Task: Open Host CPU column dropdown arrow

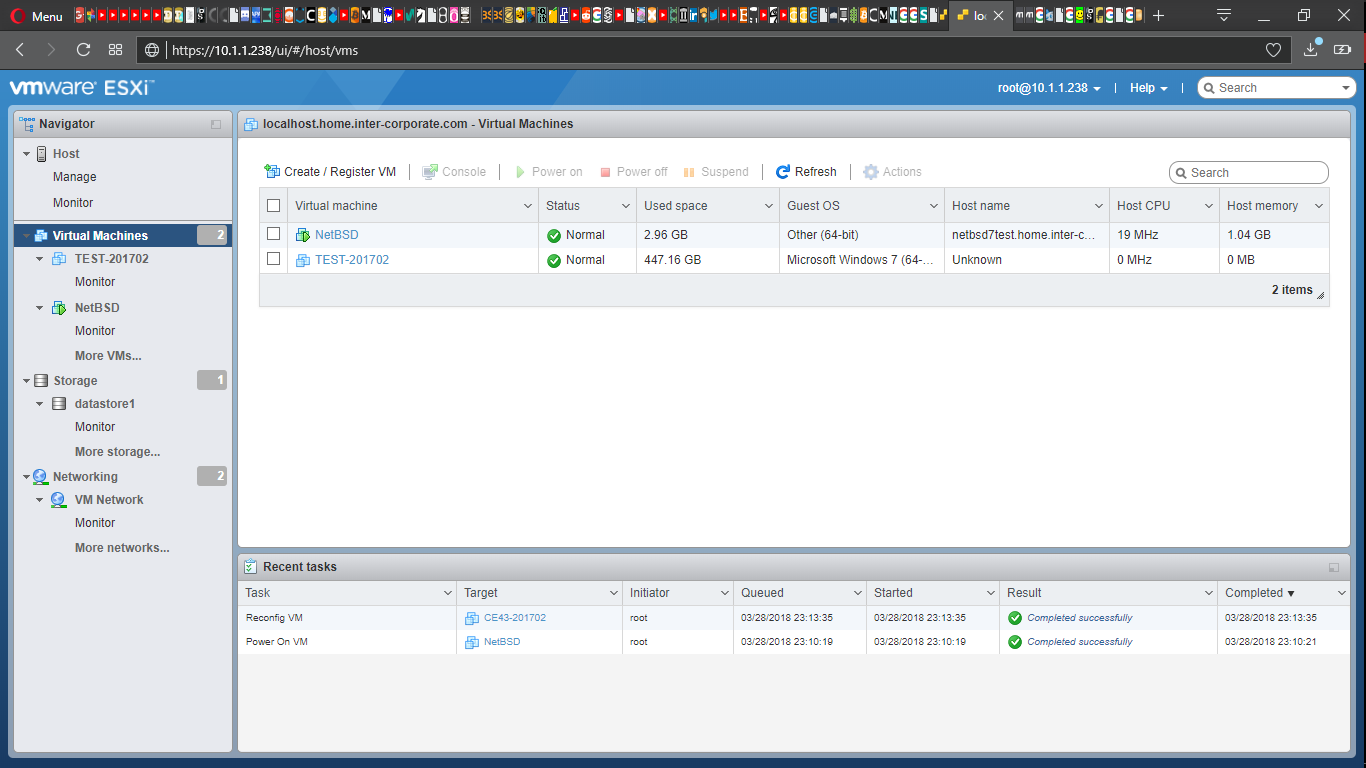Action: [1208, 206]
